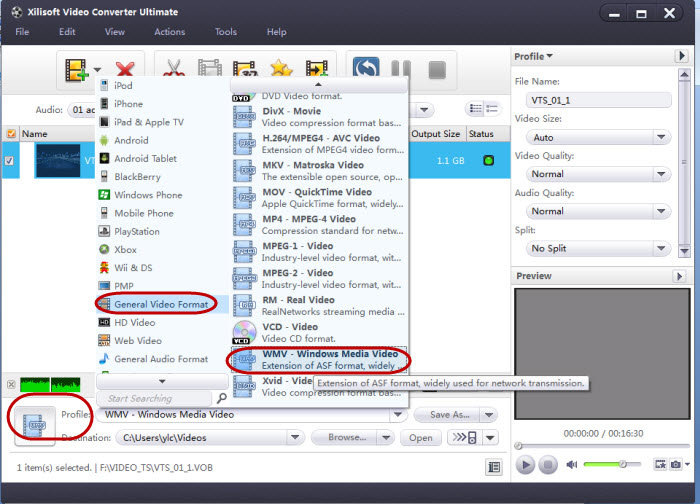Open the Destination path dropdown

(x=295, y=437)
